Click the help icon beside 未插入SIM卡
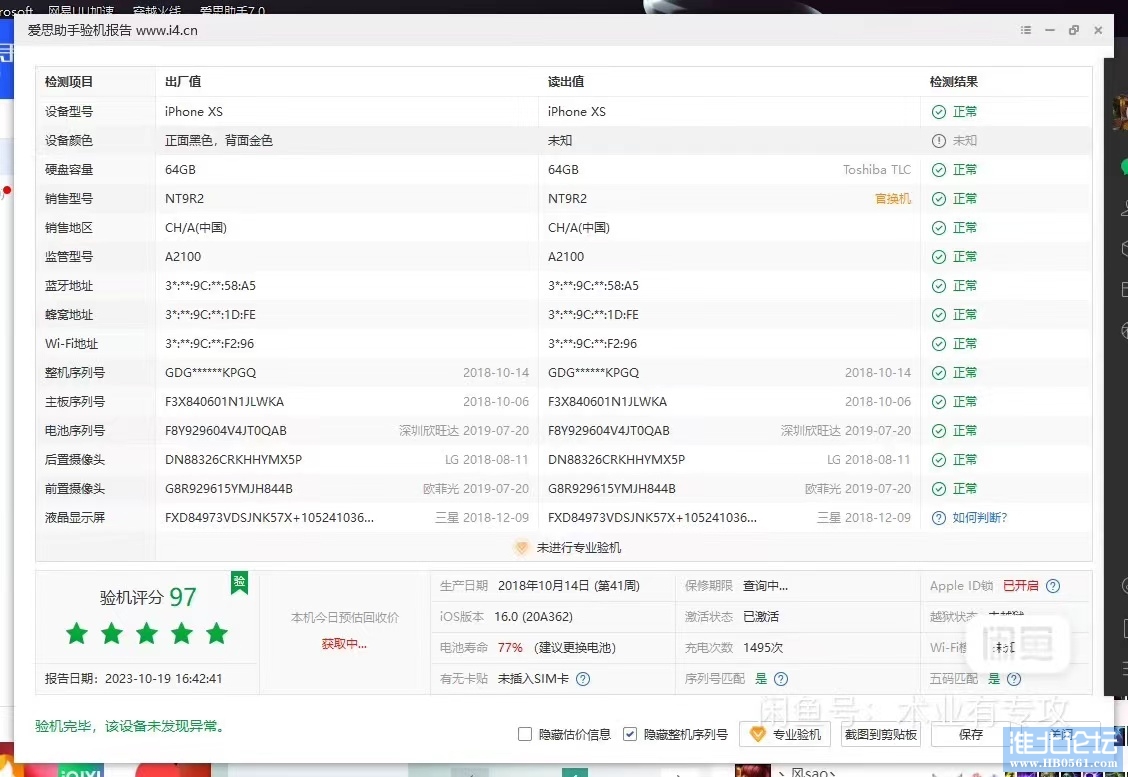 tap(583, 678)
